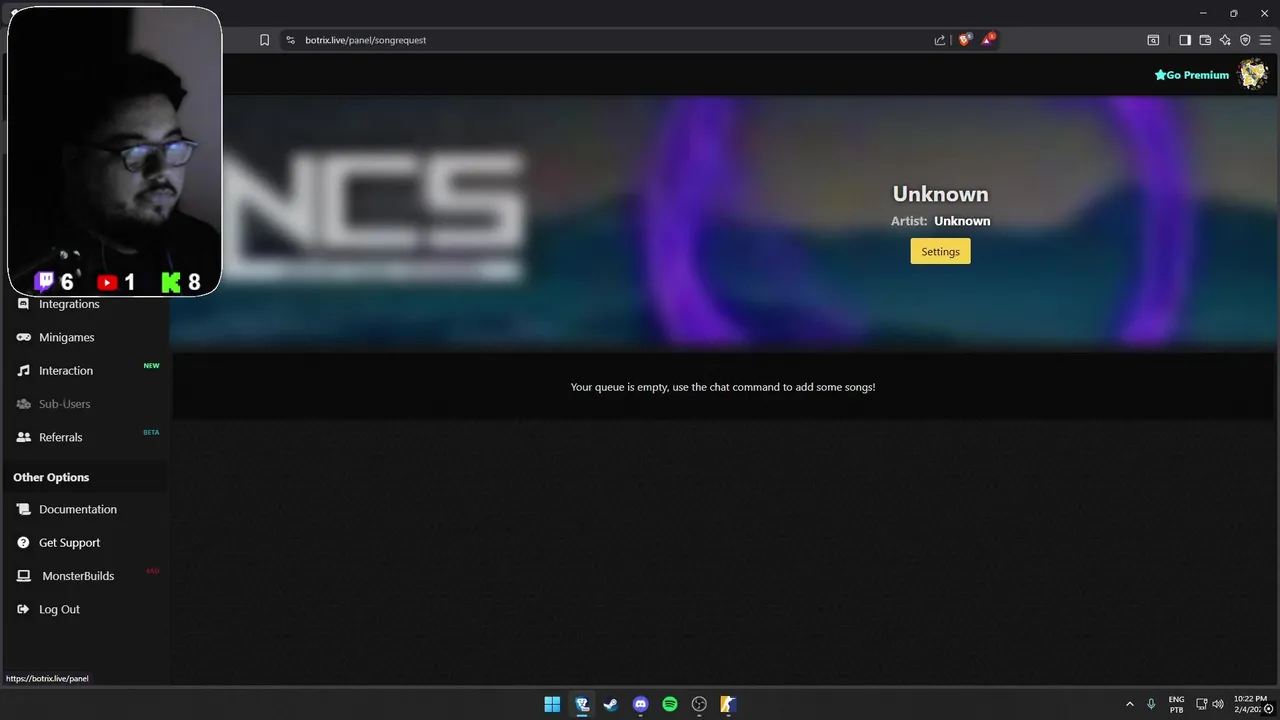Screen dimensions: 1280x720
Task: Click the 'Your queue is empty' message
Action: tap(723, 387)
